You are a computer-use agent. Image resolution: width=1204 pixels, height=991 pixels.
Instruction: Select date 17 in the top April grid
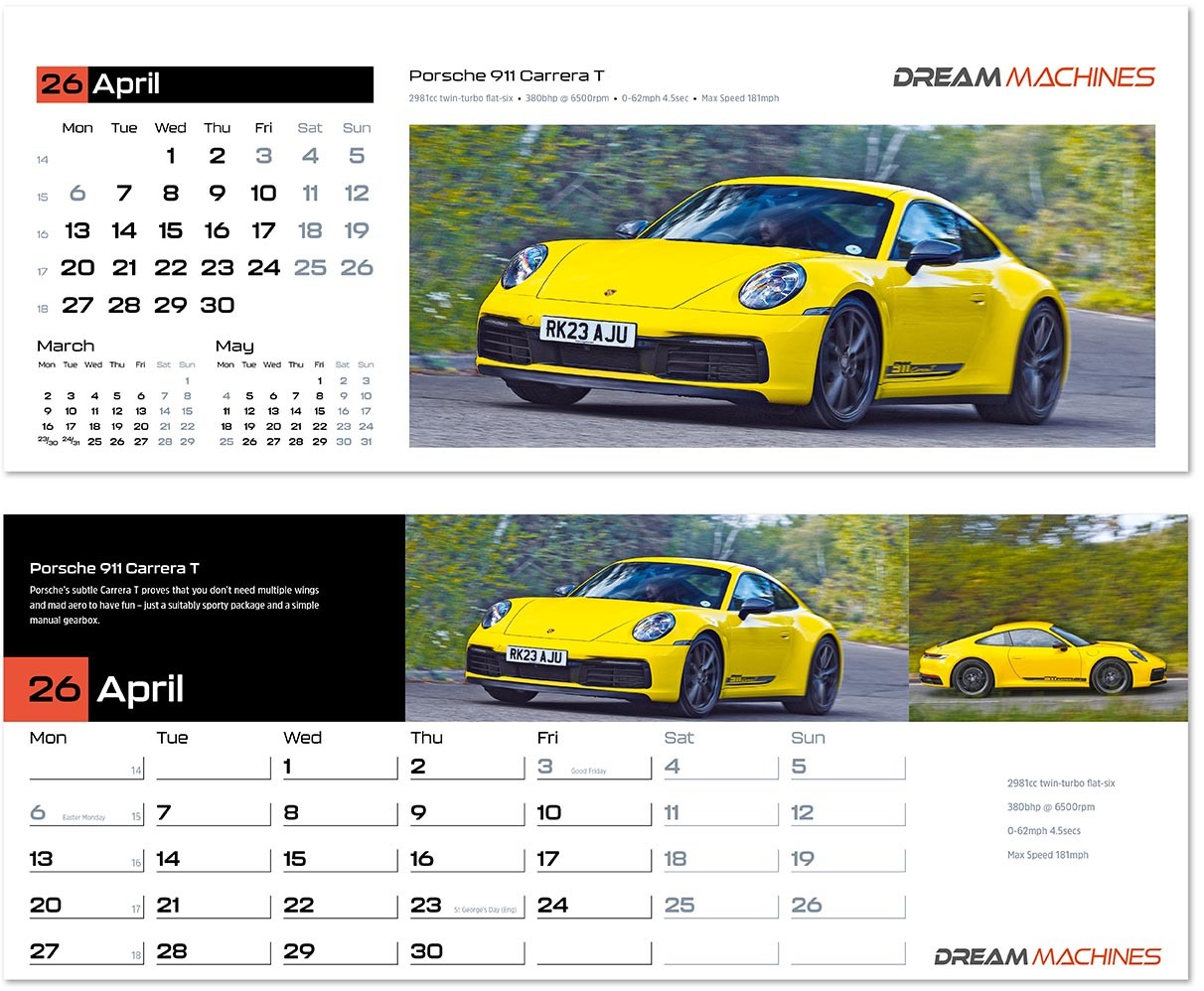262,229
